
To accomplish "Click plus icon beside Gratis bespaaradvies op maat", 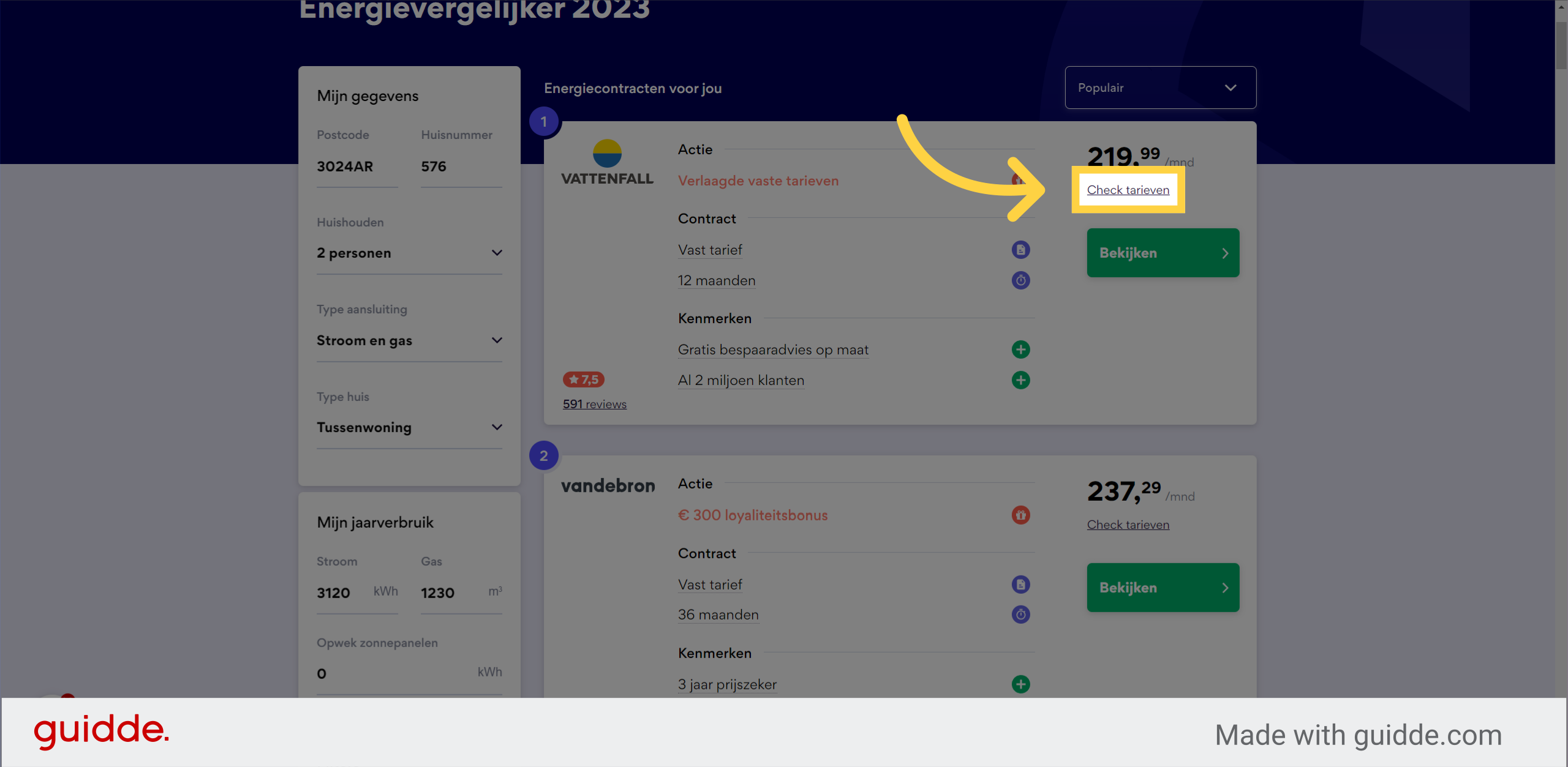I will [1020, 350].
